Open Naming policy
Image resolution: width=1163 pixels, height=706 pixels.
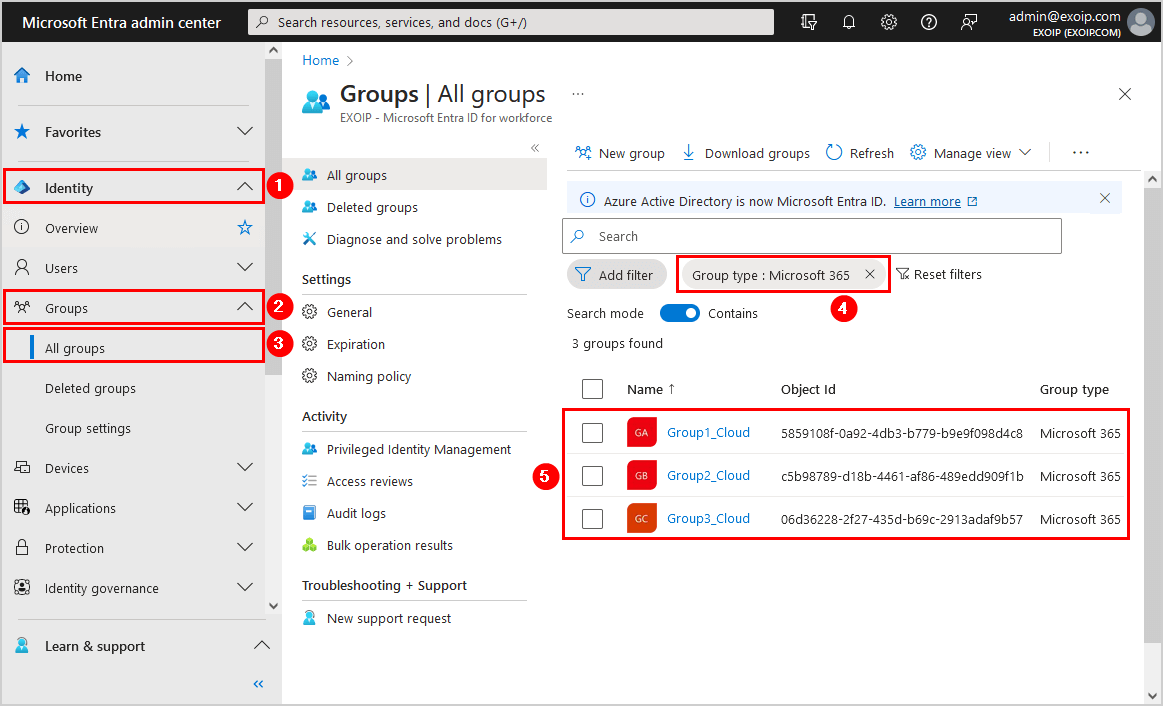pyautogui.click(x=369, y=376)
